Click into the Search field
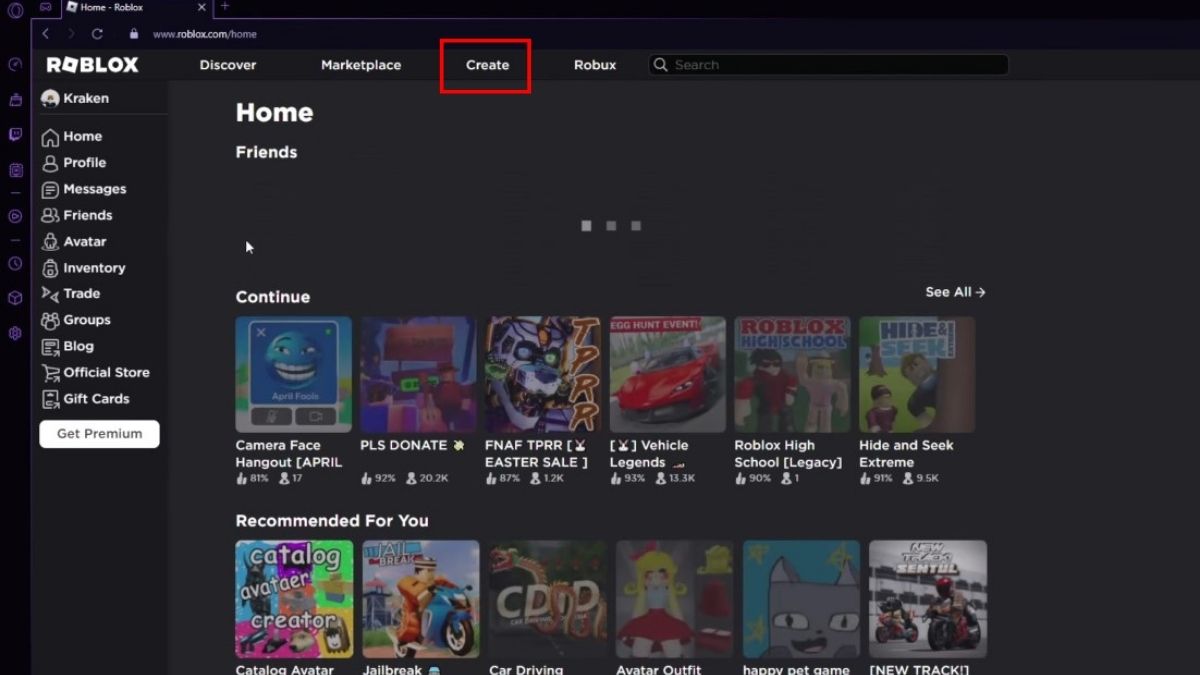This screenshot has width=1200, height=675. tap(828, 65)
